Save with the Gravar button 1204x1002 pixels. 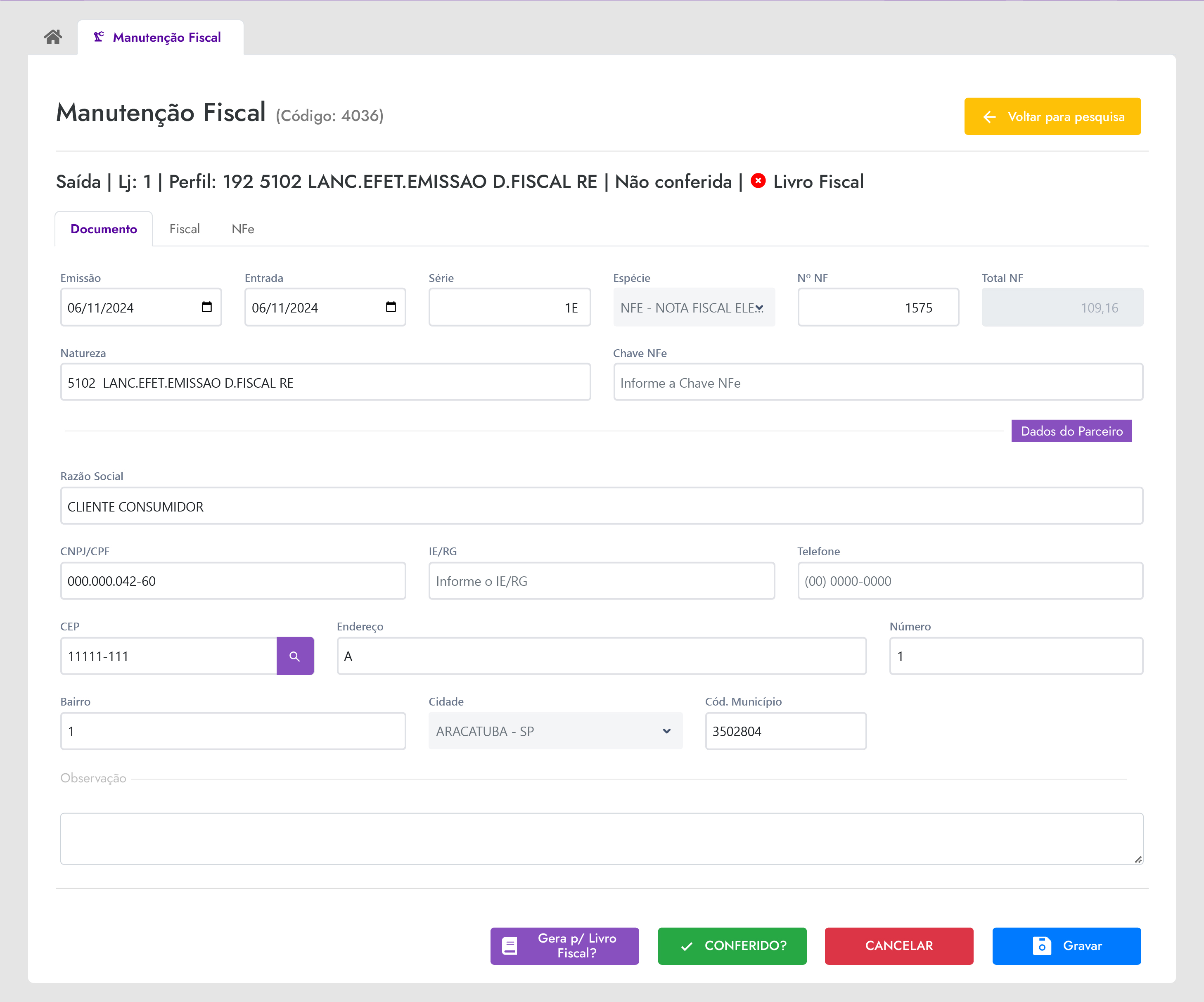click(1066, 945)
